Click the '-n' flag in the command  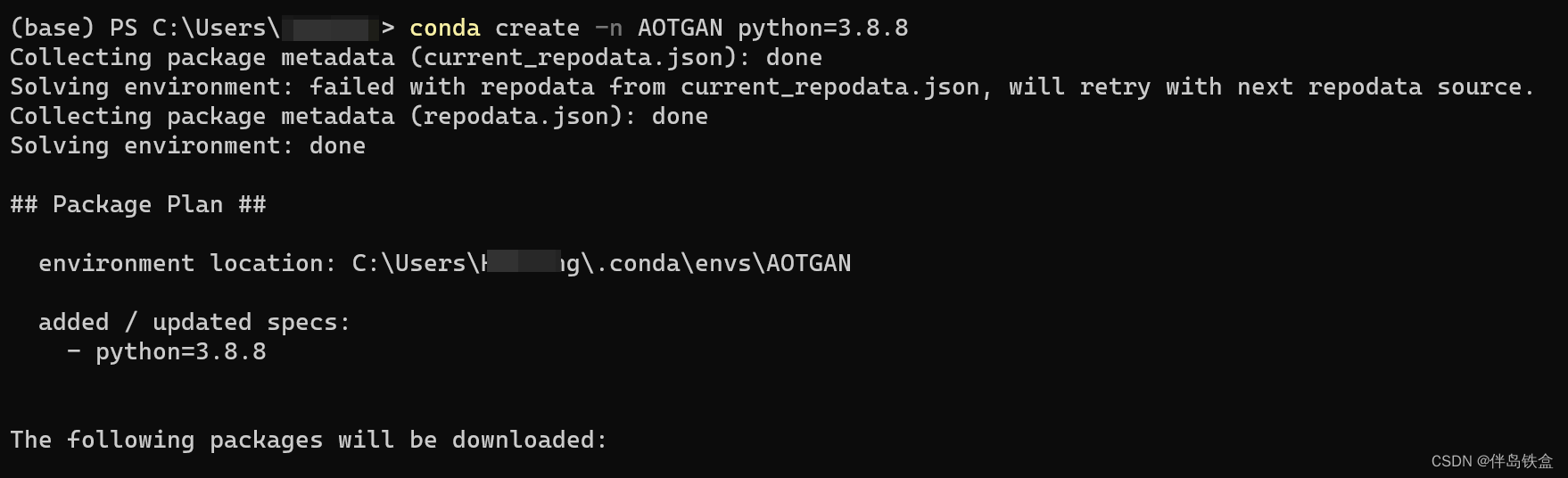coord(608,29)
